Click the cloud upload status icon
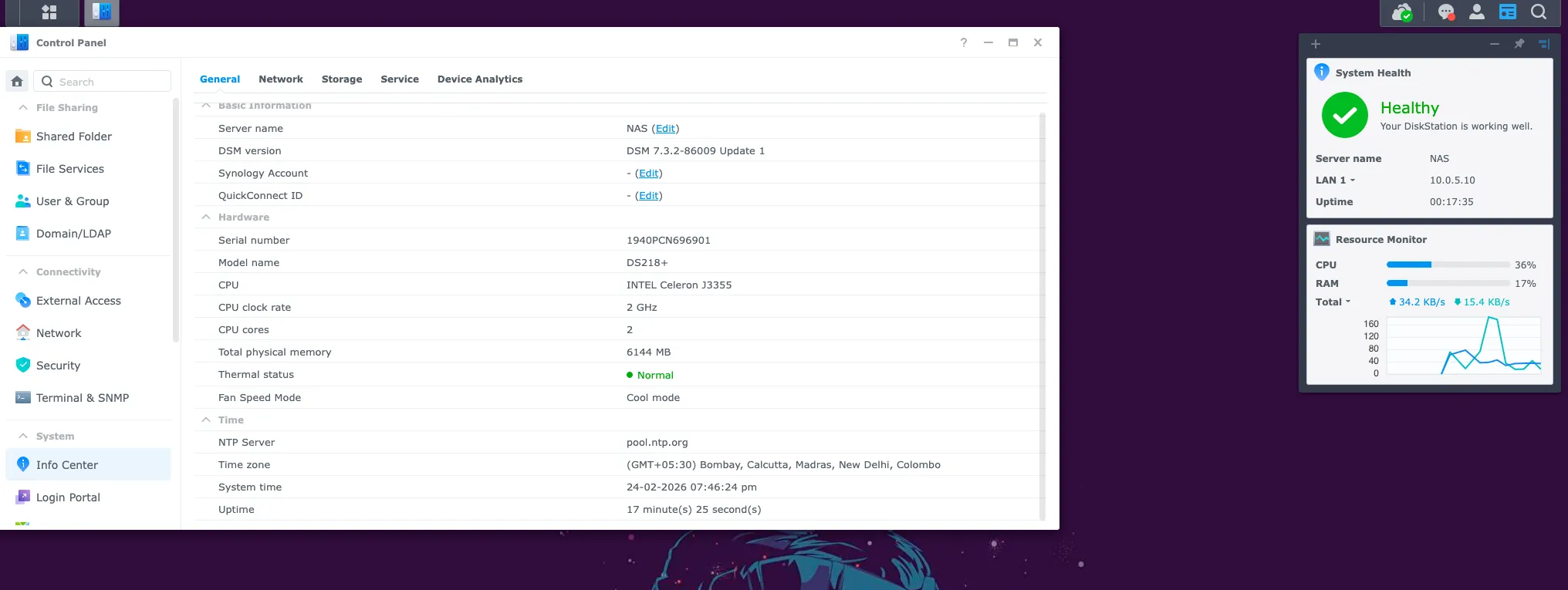 1401,12
